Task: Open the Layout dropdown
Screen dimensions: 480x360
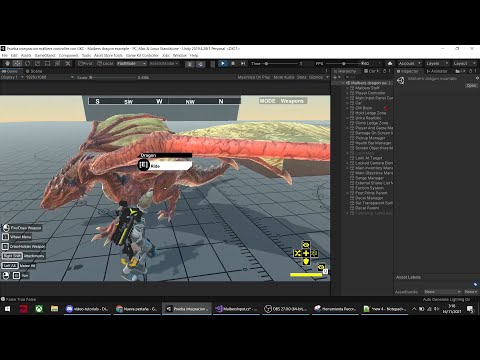Action: pos(464,63)
